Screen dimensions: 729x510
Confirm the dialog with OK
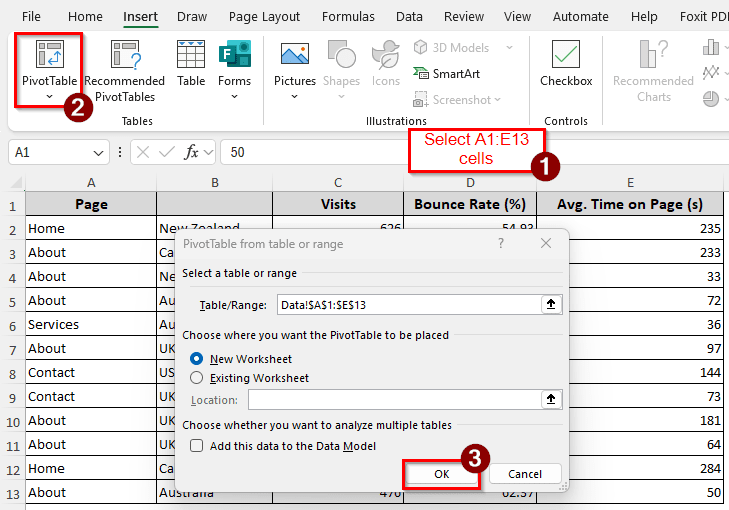point(441,474)
